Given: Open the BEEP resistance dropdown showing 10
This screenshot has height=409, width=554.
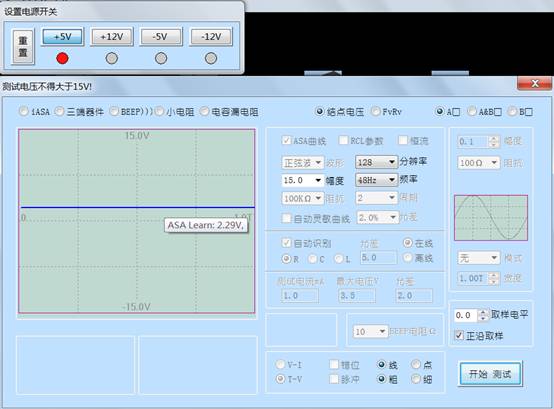Looking at the screenshot, I should coord(370,332).
